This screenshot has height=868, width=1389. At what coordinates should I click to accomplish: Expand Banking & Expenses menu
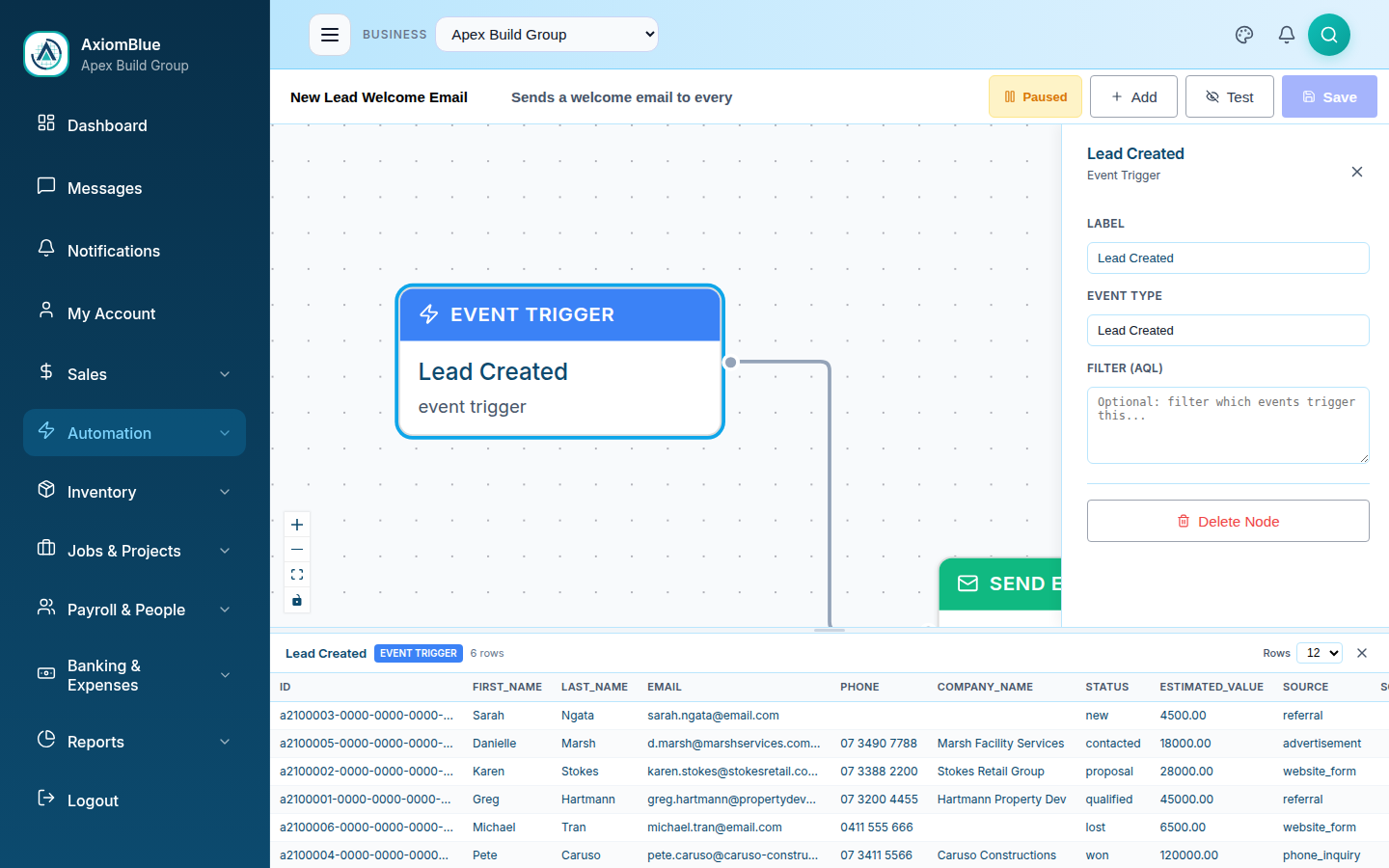click(x=134, y=675)
